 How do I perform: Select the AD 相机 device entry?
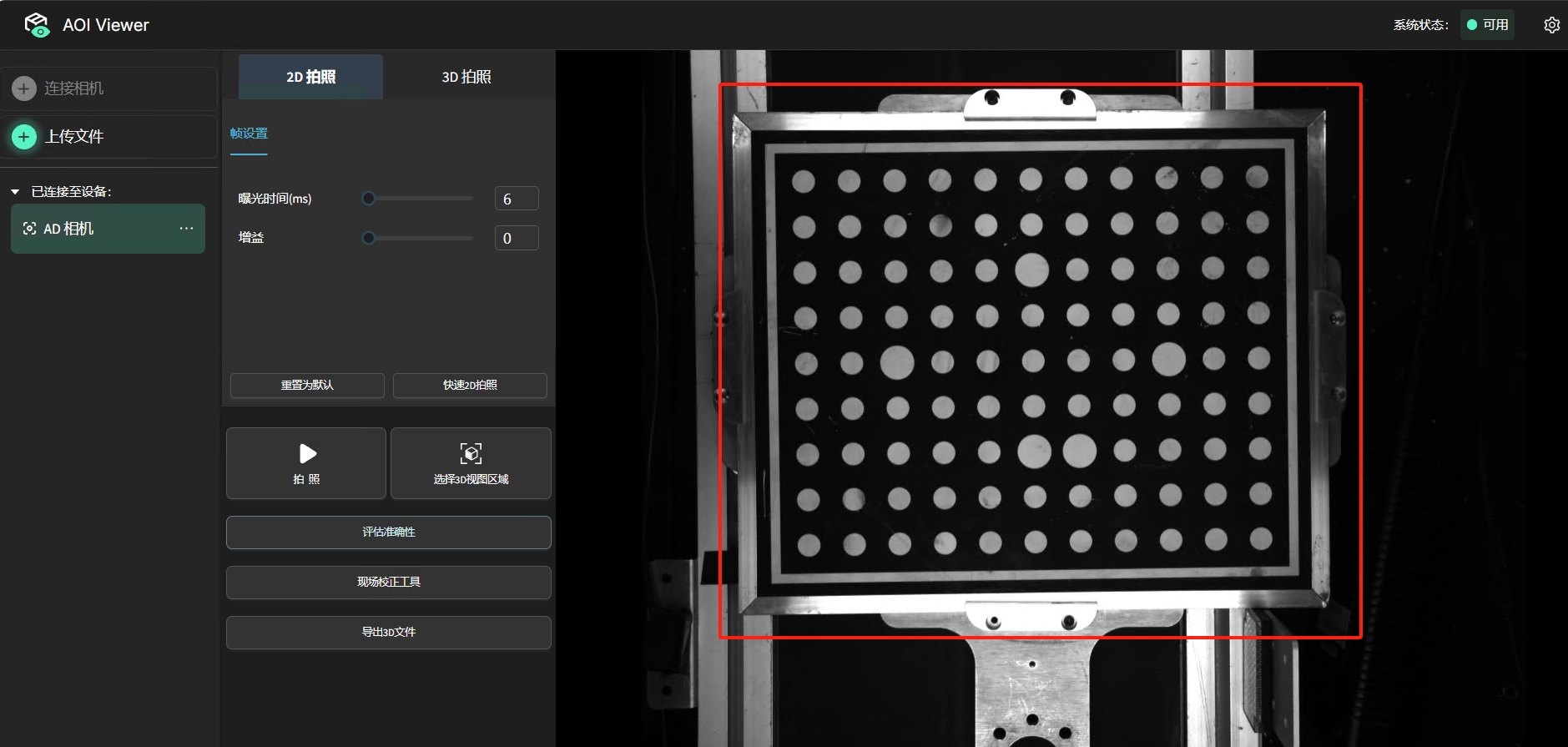pyautogui.click(x=108, y=229)
